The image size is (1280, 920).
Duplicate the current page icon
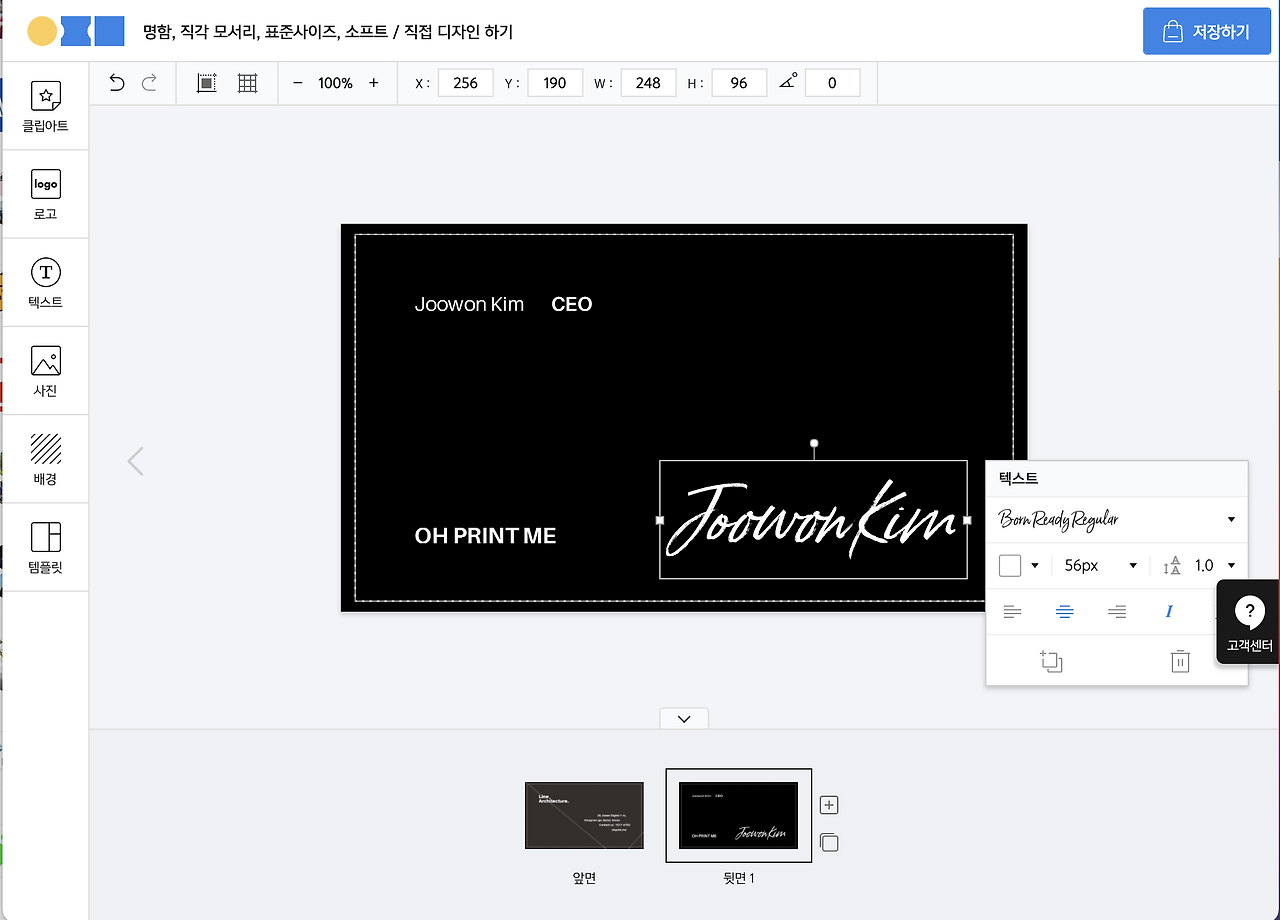[x=829, y=842]
